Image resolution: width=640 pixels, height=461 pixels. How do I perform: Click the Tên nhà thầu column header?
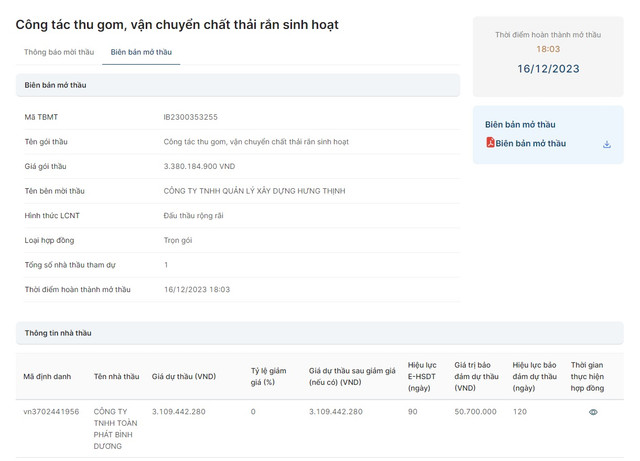tap(115, 376)
